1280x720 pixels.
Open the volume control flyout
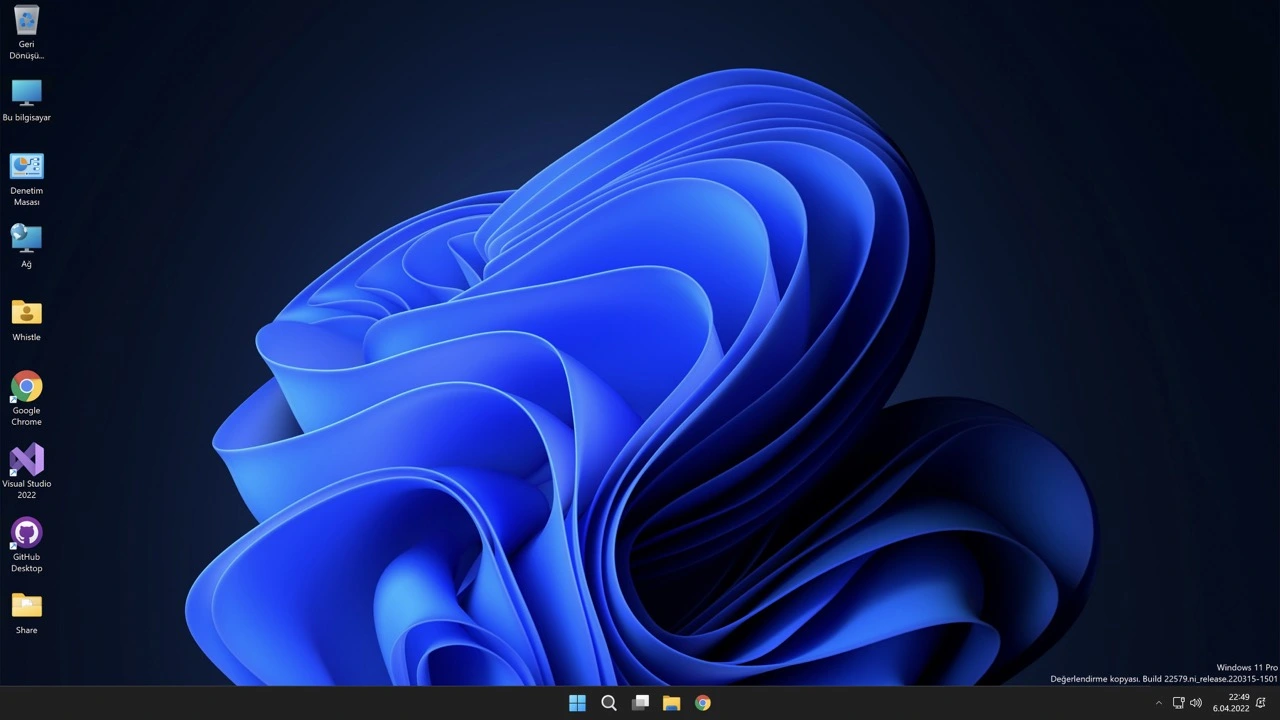tap(1196, 703)
